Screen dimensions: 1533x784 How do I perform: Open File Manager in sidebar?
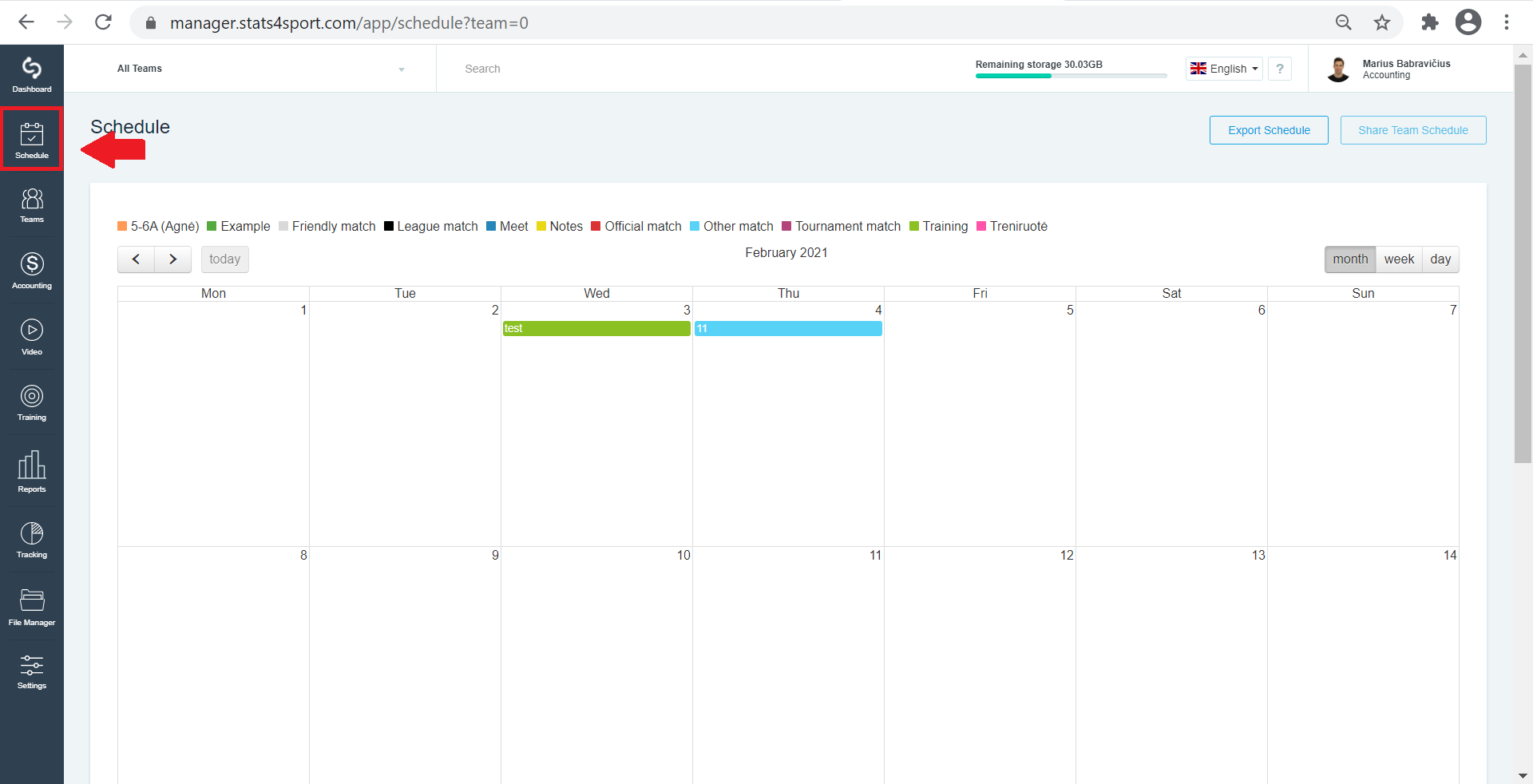click(32, 607)
